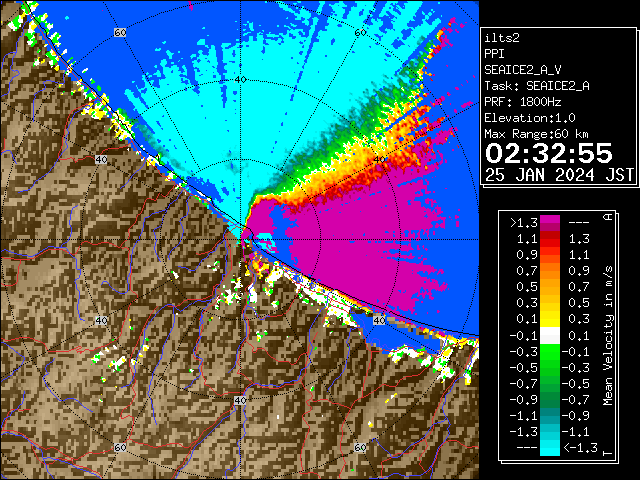Pick the red swatch in the velocity legend
640x480 pixels.
point(550,242)
